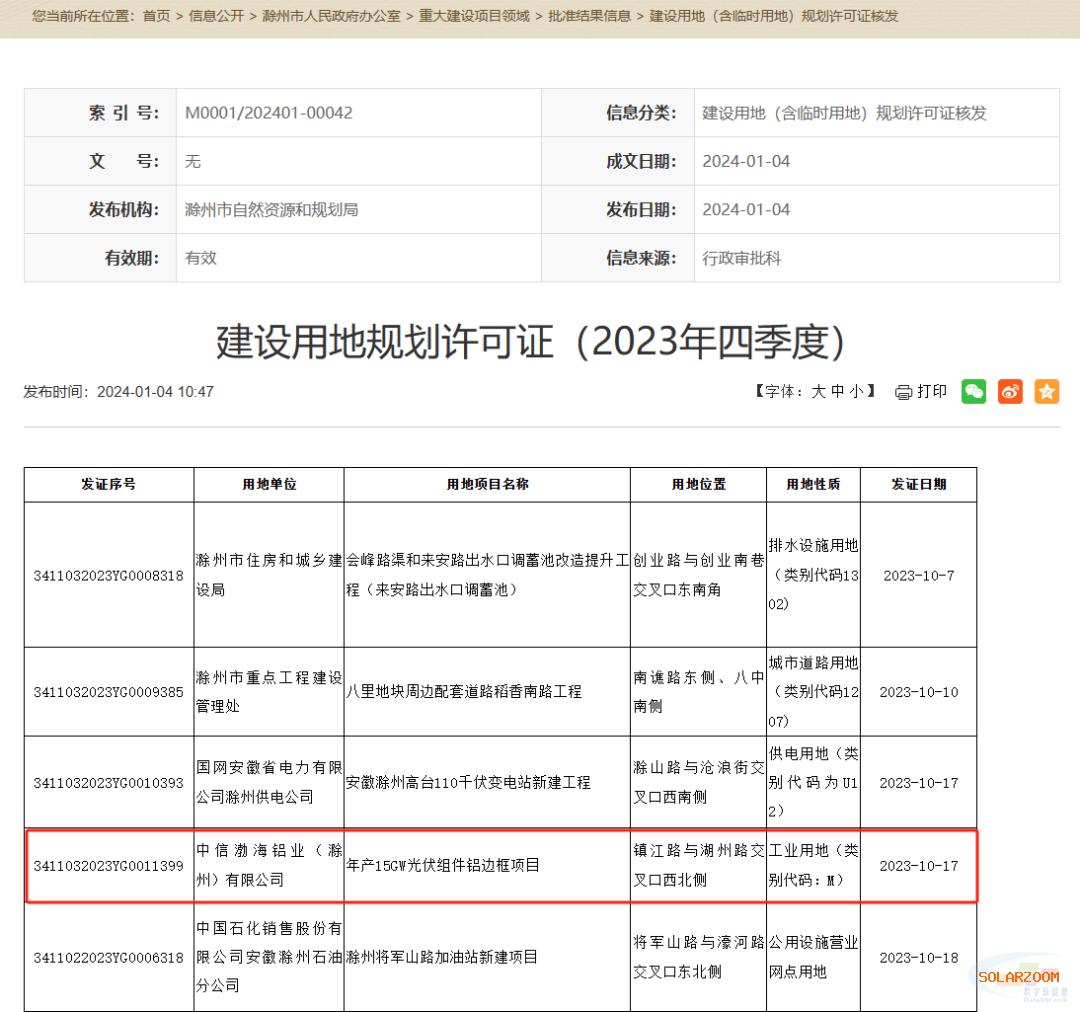Click table header 用地位置
This screenshot has width=1080, height=1012.
(x=698, y=484)
